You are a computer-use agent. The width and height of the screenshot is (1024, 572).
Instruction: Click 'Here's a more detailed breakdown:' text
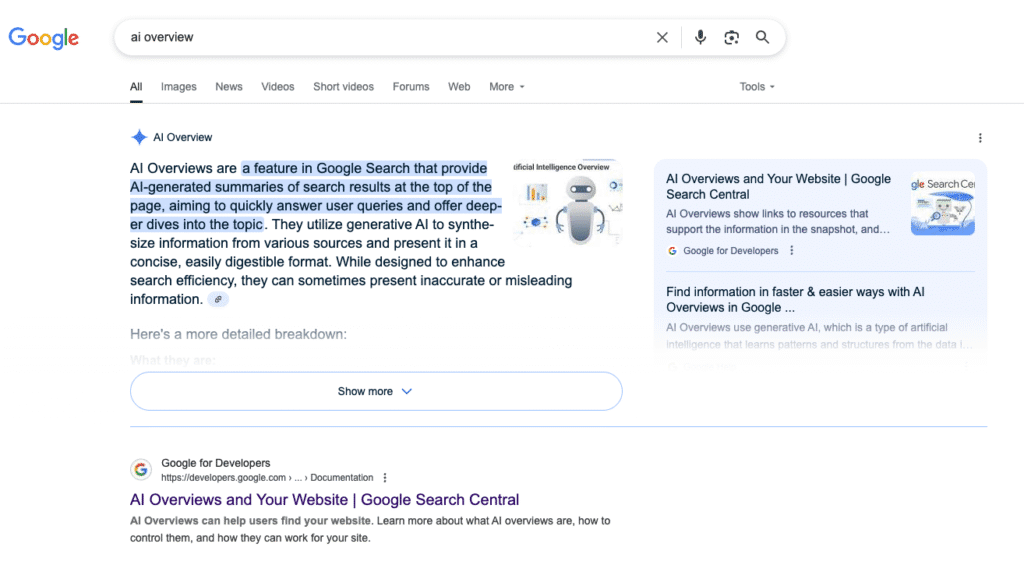tap(238, 334)
